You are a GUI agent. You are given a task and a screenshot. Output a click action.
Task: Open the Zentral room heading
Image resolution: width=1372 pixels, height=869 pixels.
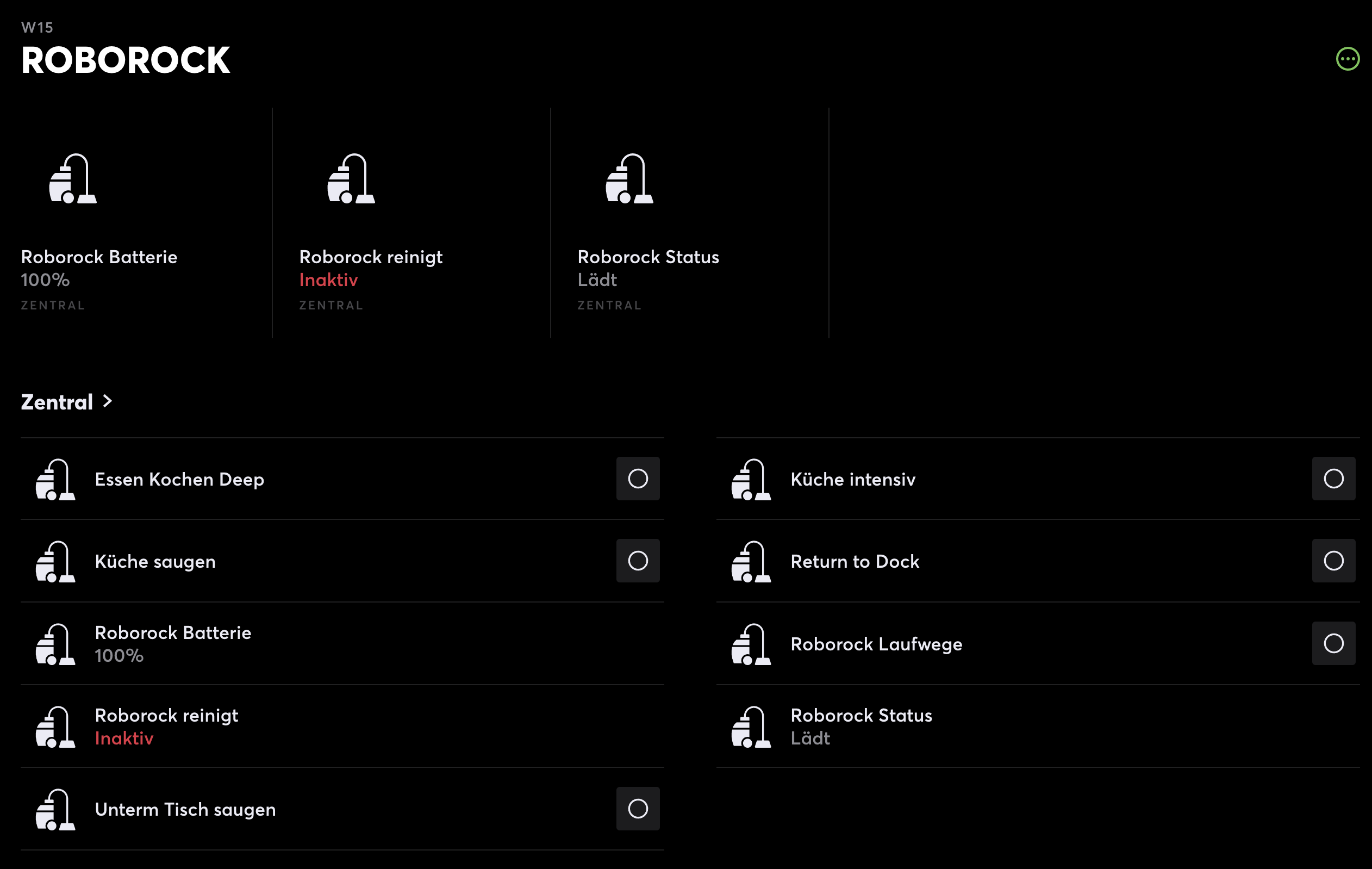tap(57, 402)
